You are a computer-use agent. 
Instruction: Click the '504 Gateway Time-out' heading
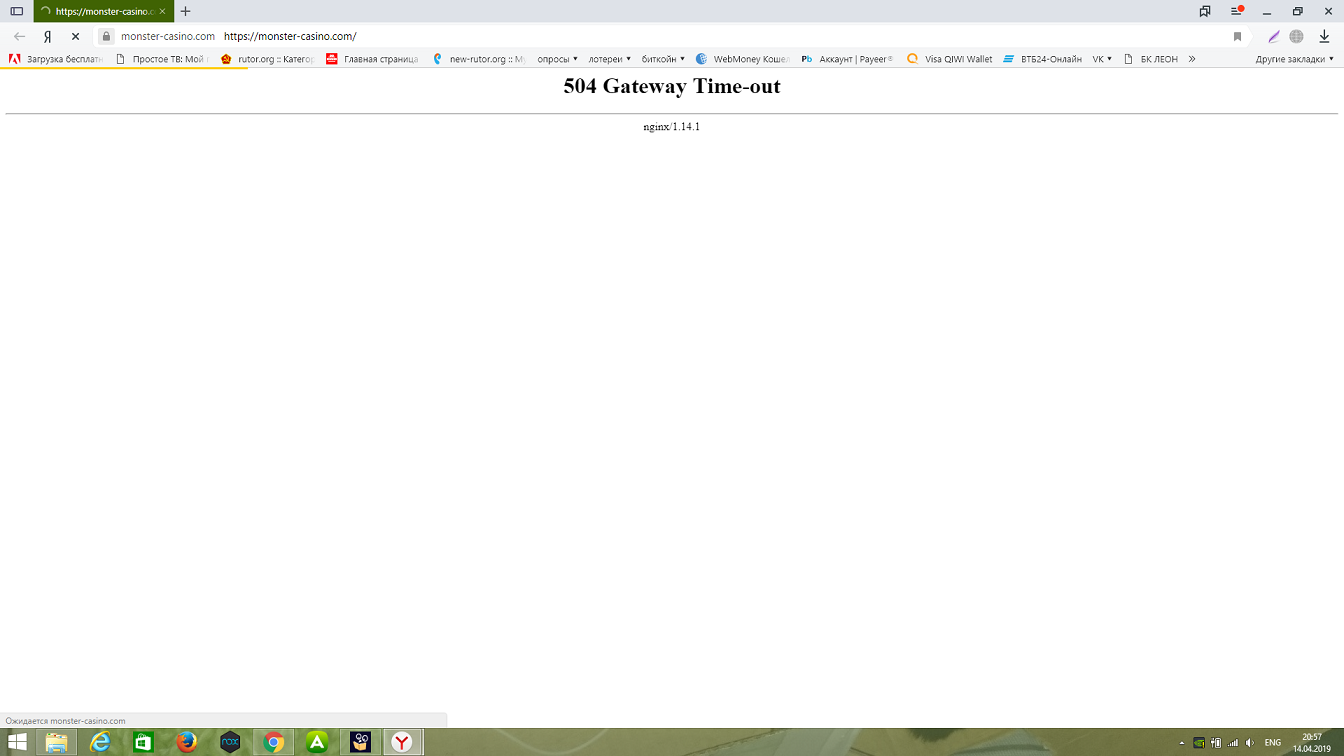point(672,86)
